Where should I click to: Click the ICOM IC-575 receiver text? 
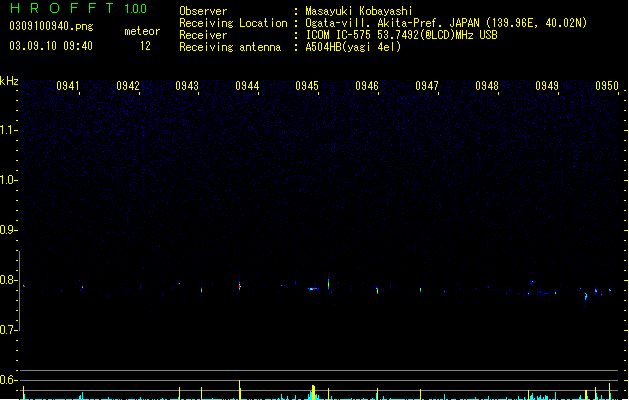point(401,35)
